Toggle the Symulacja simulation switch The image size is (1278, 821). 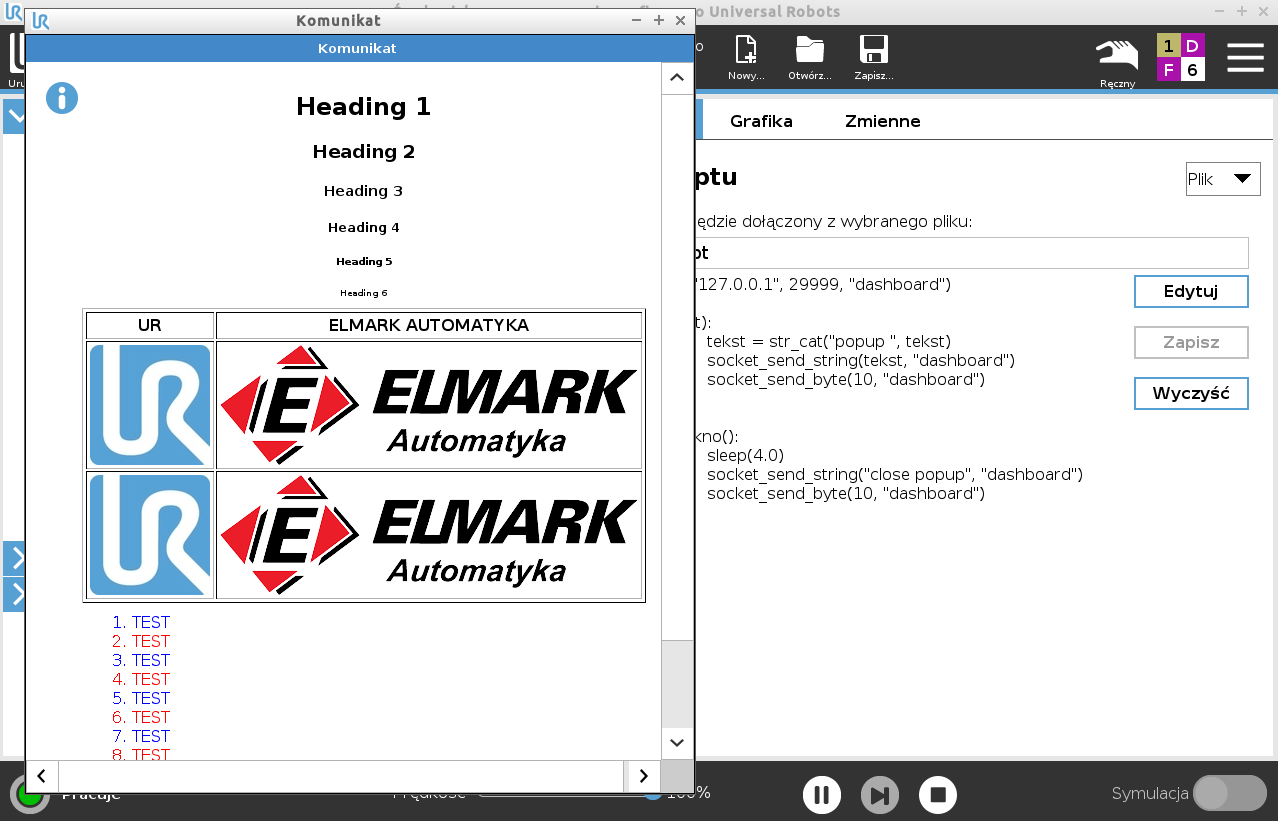coord(1230,793)
